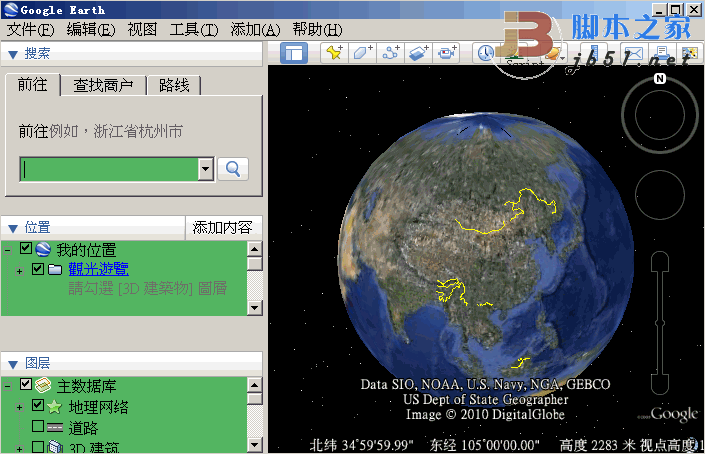Click the 添加内容 button
The height and width of the screenshot is (454, 705).
[223, 227]
